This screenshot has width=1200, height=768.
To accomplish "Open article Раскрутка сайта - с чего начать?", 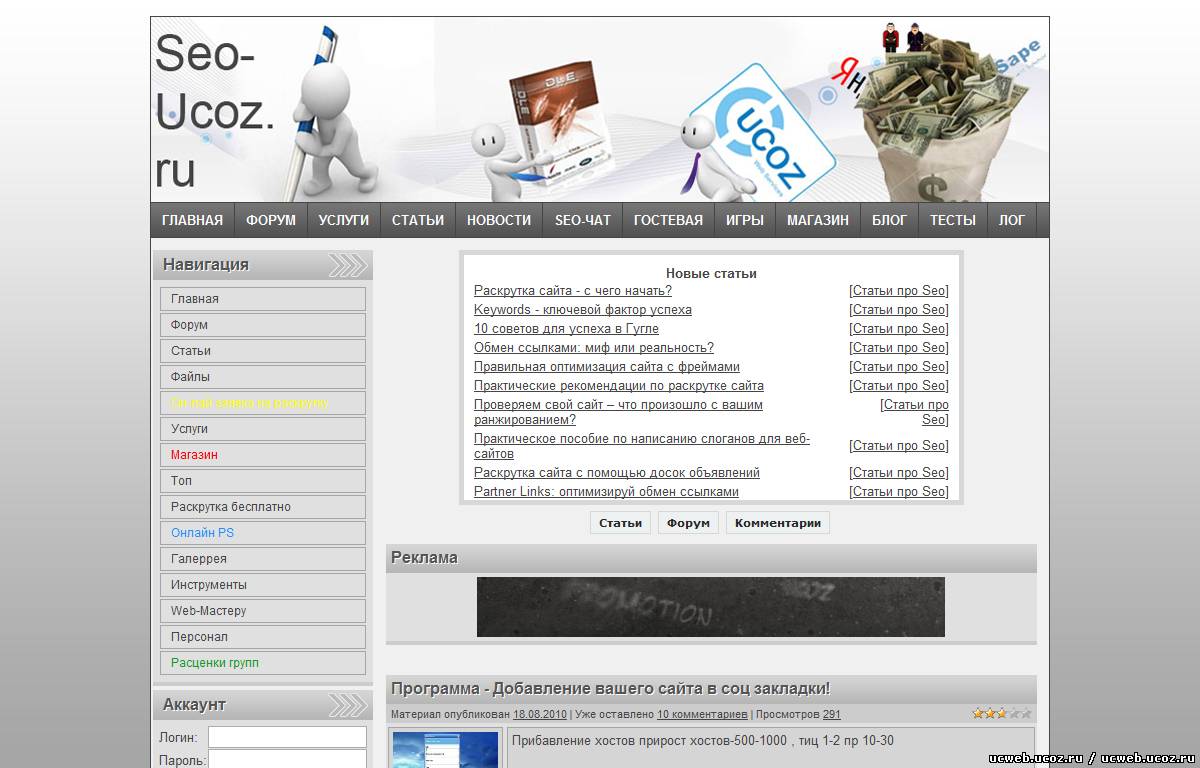I will (573, 291).
